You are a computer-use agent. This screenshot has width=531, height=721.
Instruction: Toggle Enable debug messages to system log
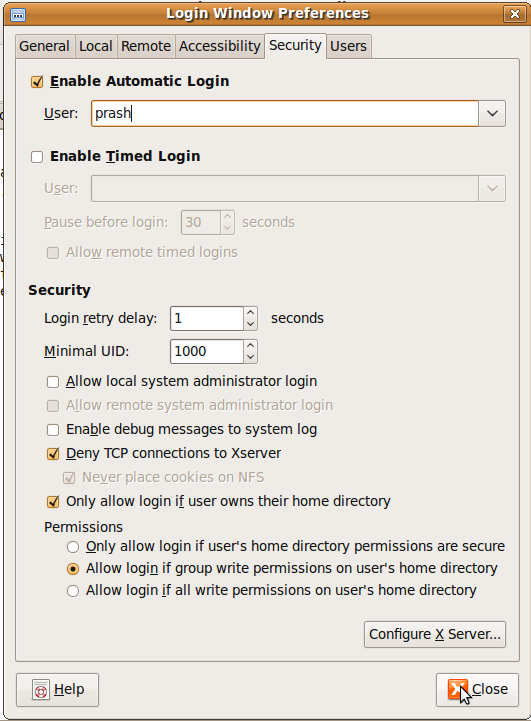click(x=53, y=429)
